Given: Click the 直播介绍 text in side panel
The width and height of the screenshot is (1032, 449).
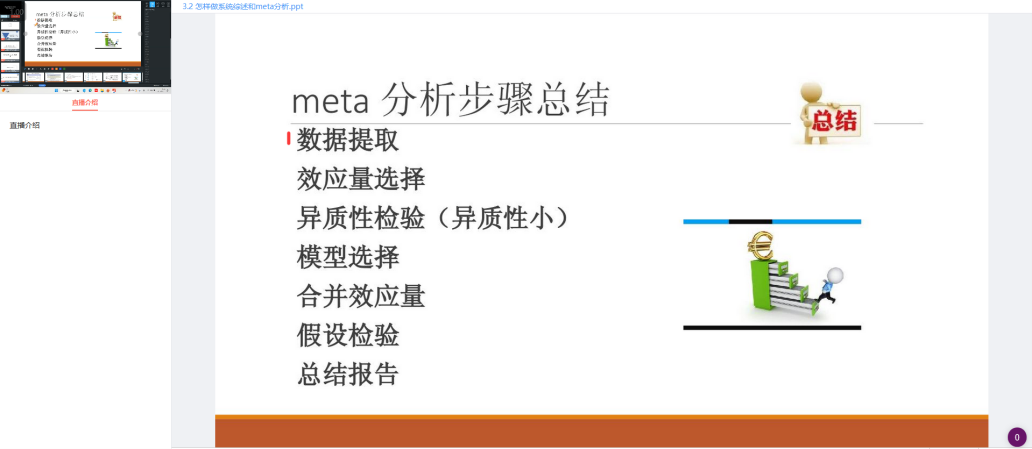Looking at the screenshot, I should 25,126.
